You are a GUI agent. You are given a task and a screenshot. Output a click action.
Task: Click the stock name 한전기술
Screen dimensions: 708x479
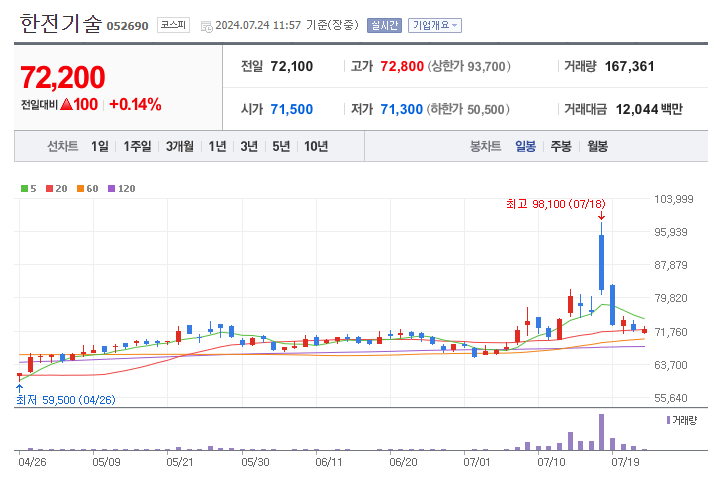61,23
